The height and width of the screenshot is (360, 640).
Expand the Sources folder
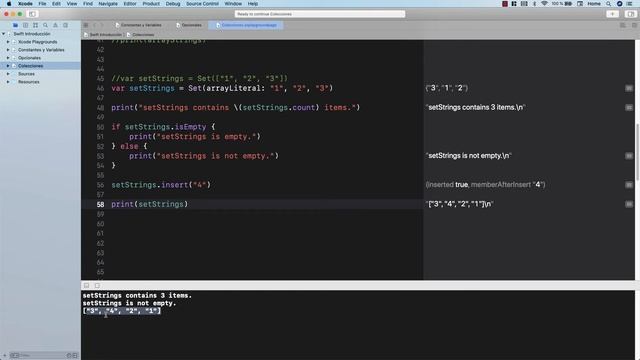click(8, 74)
